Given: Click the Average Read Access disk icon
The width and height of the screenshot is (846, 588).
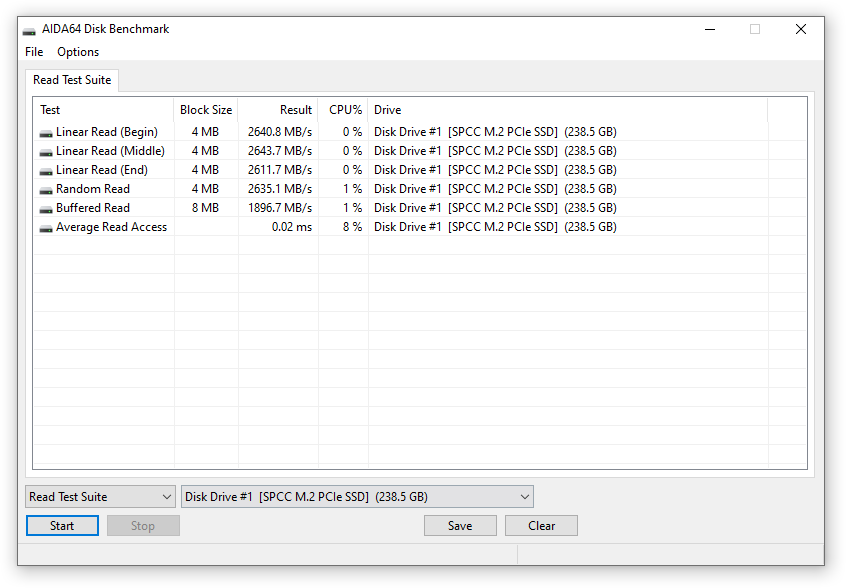Looking at the screenshot, I should [x=46, y=228].
